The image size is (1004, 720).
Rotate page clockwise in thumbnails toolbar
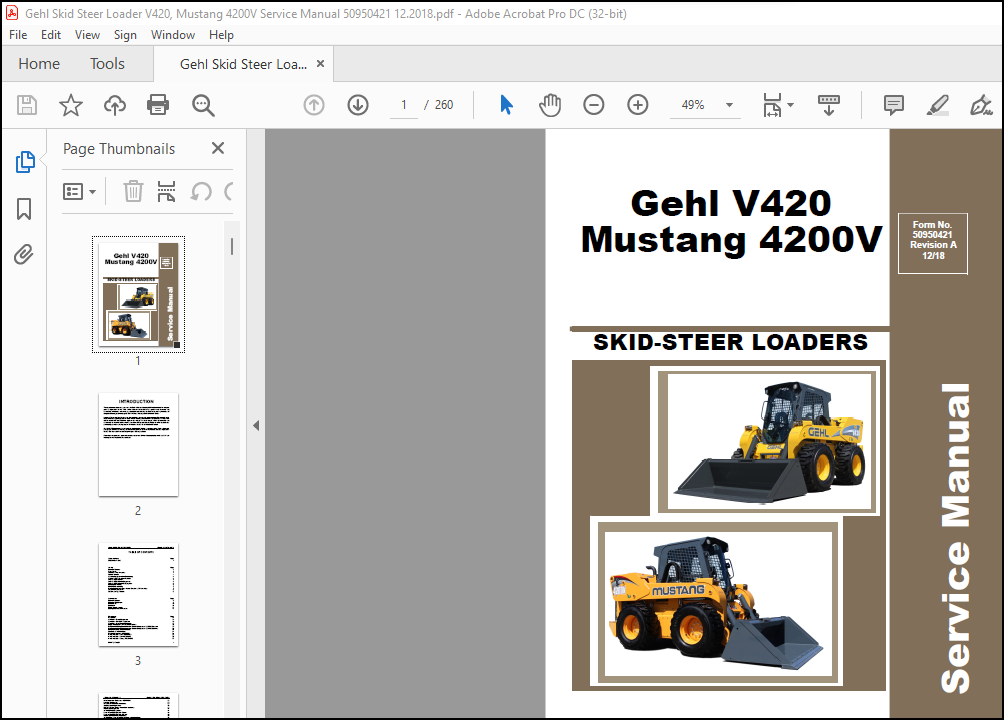(x=229, y=191)
